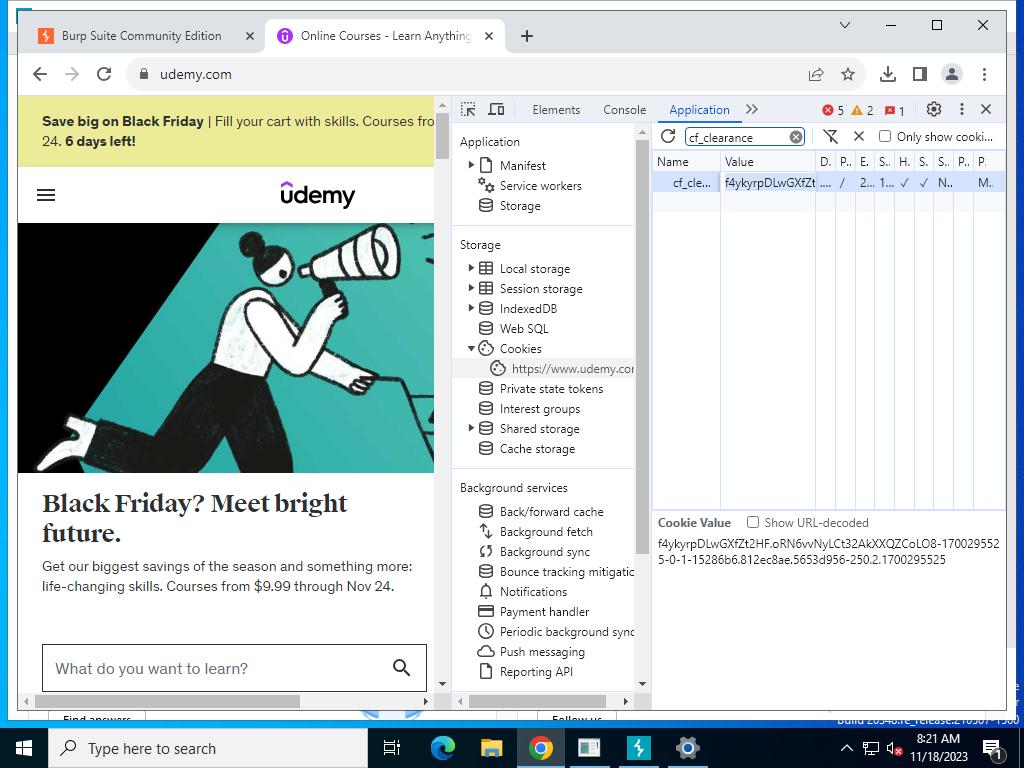This screenshot has height=768, width=1024.
Task: Click the issues count badge
Action: [x=895, y=110]
